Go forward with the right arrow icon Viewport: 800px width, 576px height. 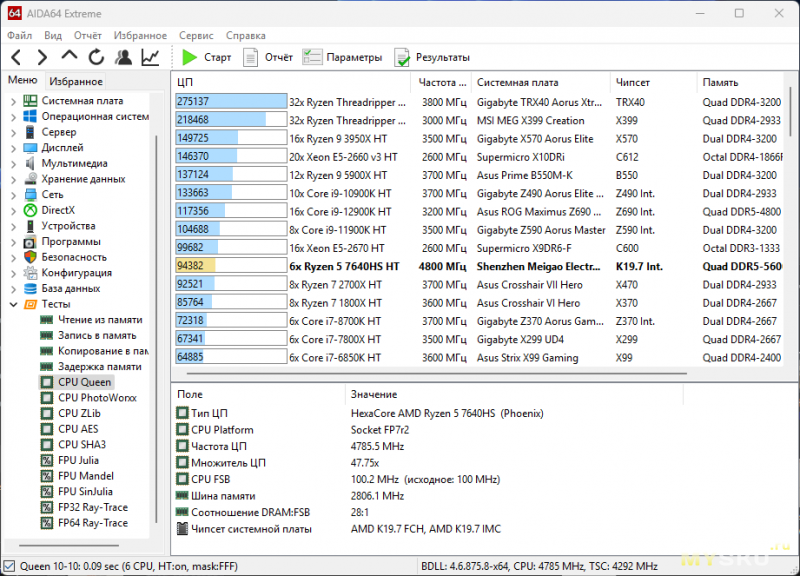pyautogui.click(x=42, y=57)
